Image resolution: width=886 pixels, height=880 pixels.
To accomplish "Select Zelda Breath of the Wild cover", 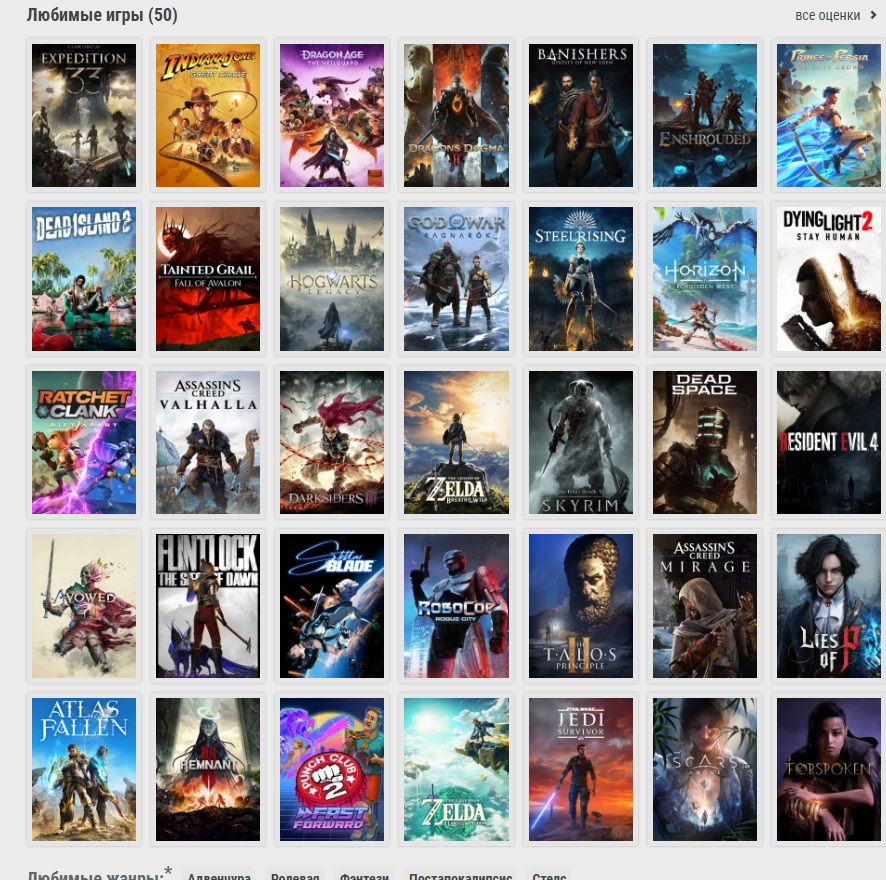I will coord(457,443).
